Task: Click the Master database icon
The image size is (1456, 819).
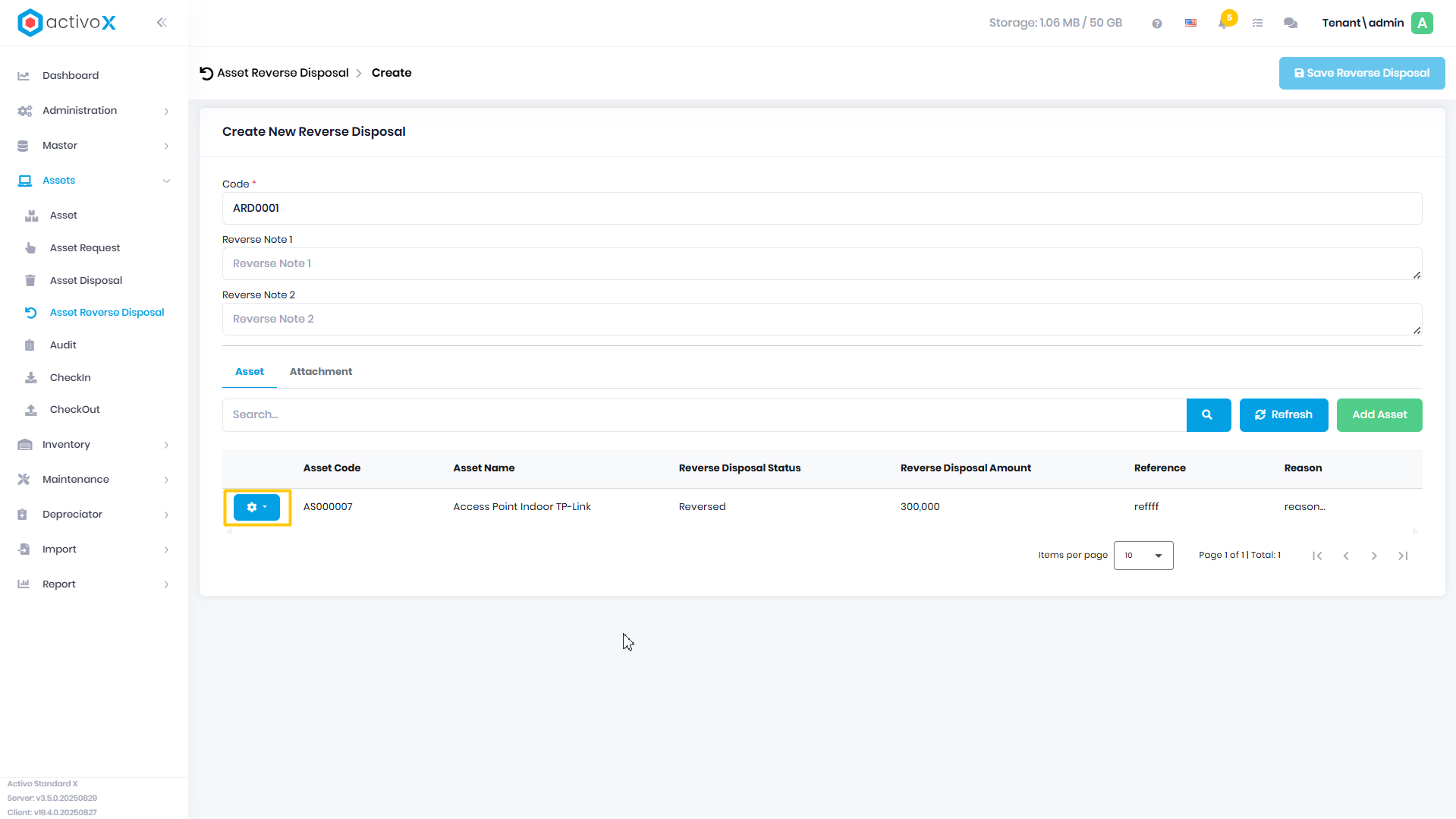Action: point(23,146)
